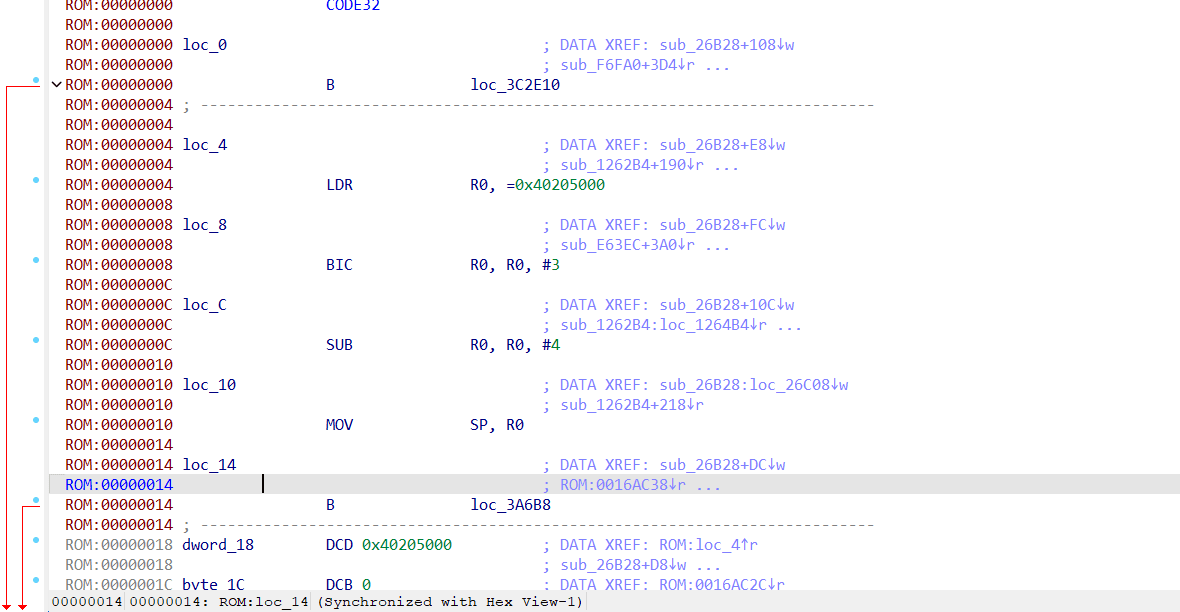The height and width of the screenshot is (612, 1180).
Task: Click status bar offset 00000014
Action: pos(87,602)
